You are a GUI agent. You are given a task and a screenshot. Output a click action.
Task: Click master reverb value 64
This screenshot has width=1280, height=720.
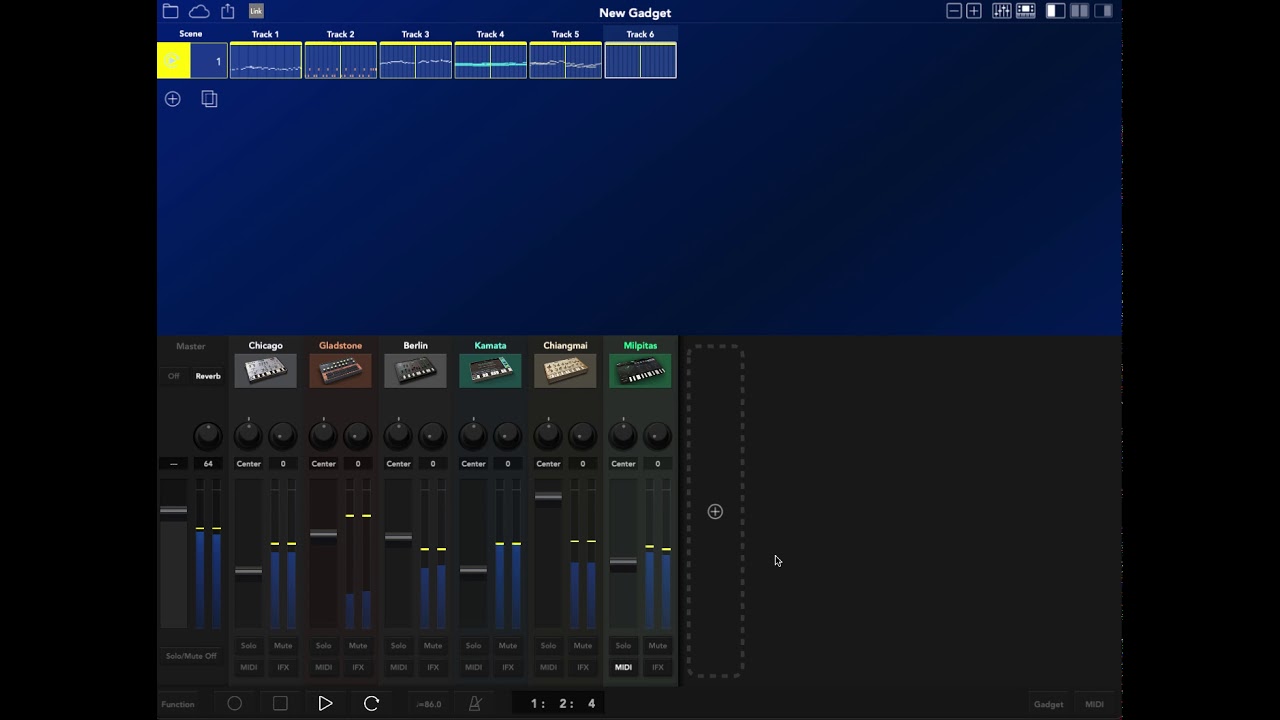(208, 464)
